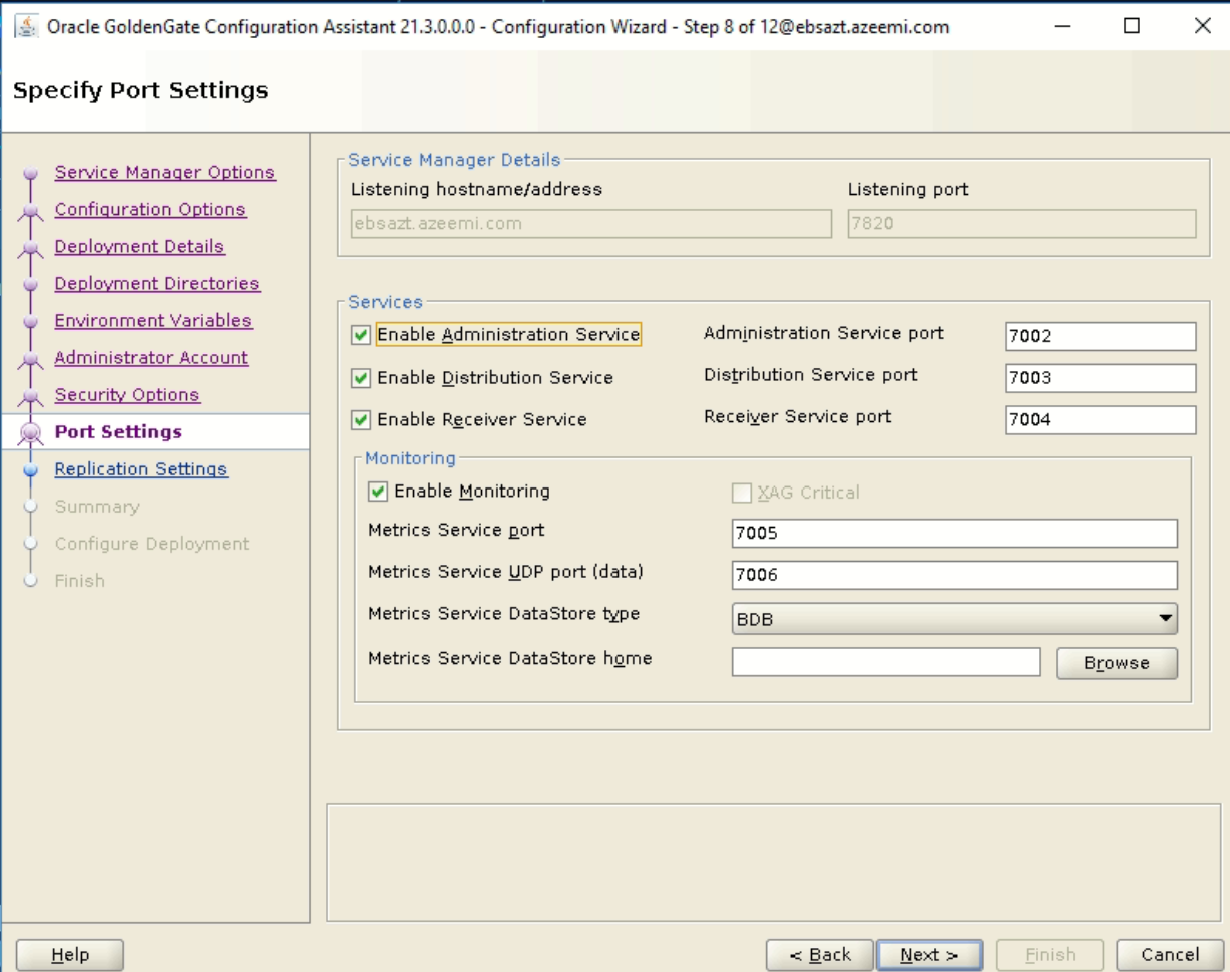This screenshot has height=972, width=1230.
Task: Click the Finish step label in sidebar
Action: pos(79,581)
